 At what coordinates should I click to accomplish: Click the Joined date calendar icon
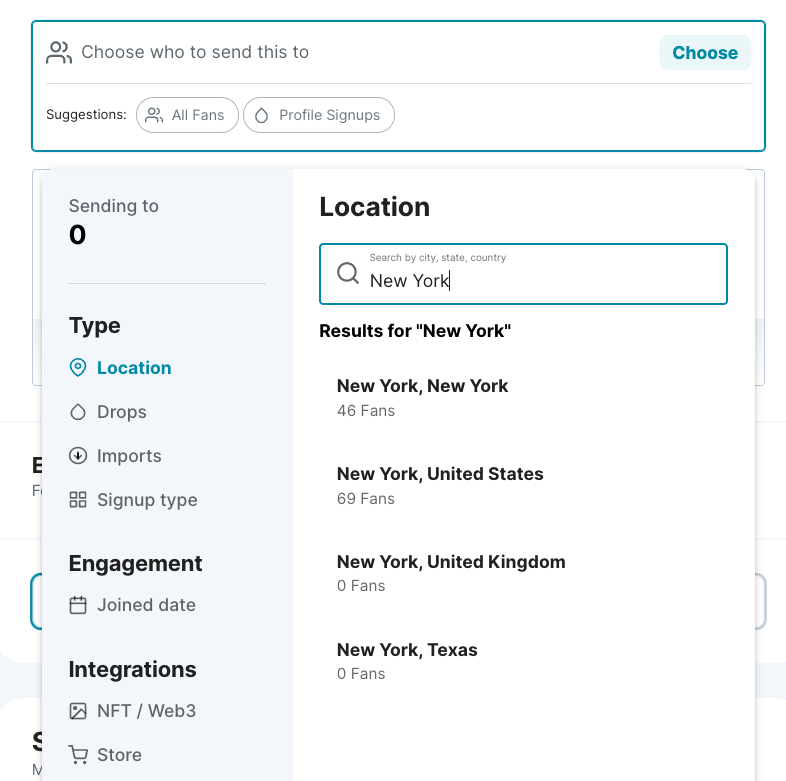point(78,605)
